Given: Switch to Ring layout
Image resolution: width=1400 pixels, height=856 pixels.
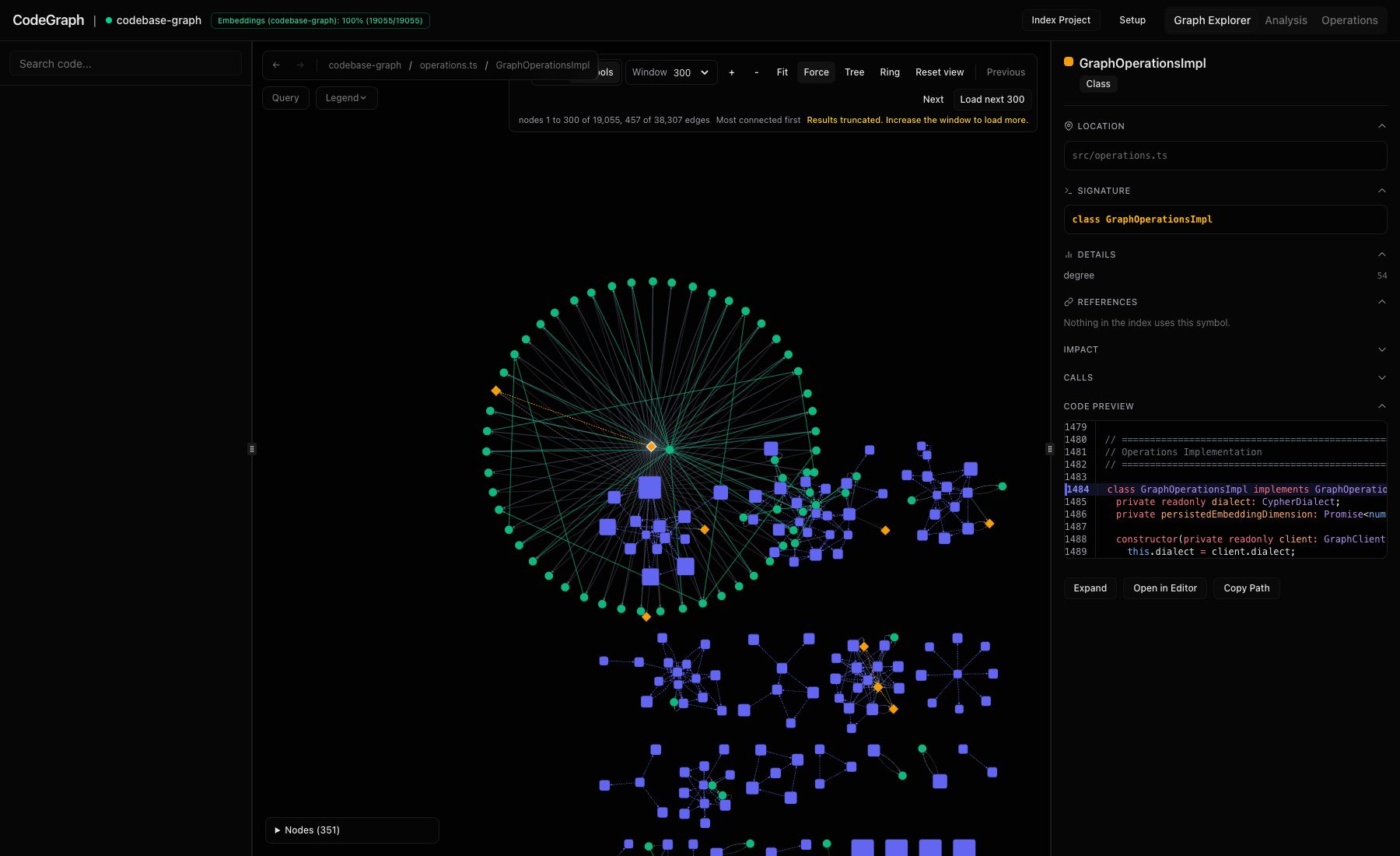Looking at the screenshot, I should point(890,72).
